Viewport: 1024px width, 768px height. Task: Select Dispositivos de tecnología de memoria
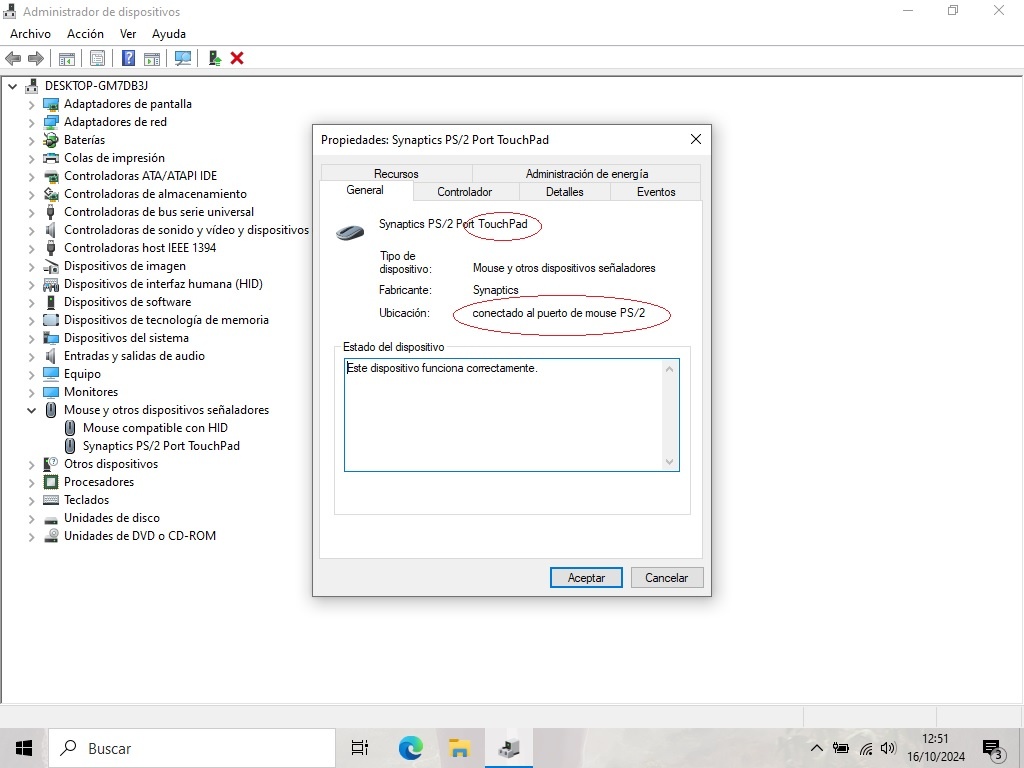click(x=167, y=321)
